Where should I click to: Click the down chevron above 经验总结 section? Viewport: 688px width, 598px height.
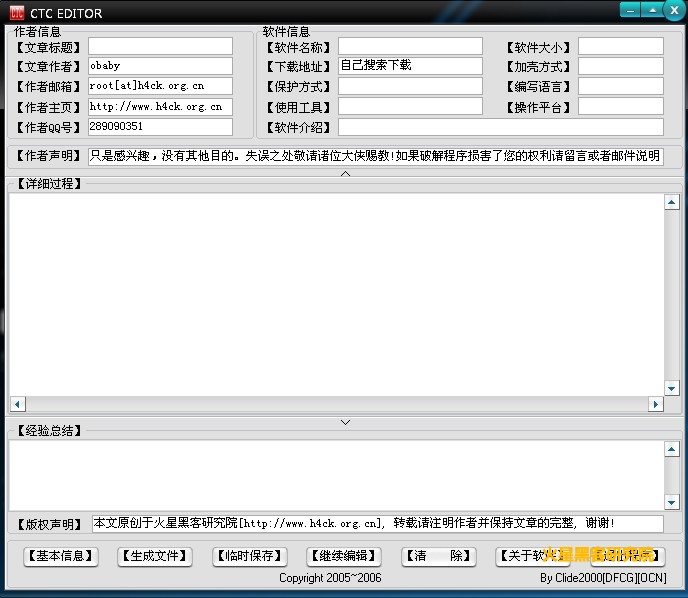point(345,422)
